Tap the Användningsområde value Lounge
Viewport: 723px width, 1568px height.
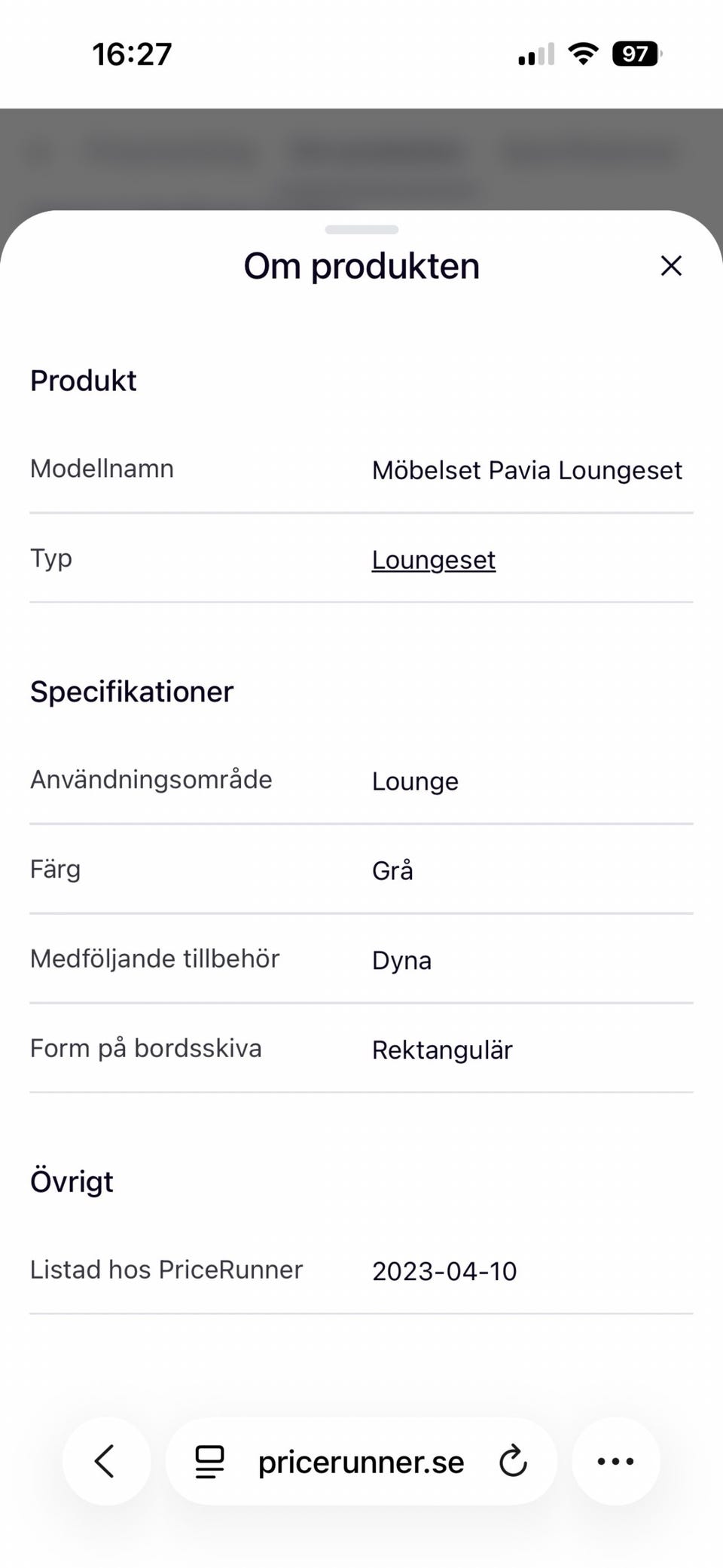[x=415, y=781]
